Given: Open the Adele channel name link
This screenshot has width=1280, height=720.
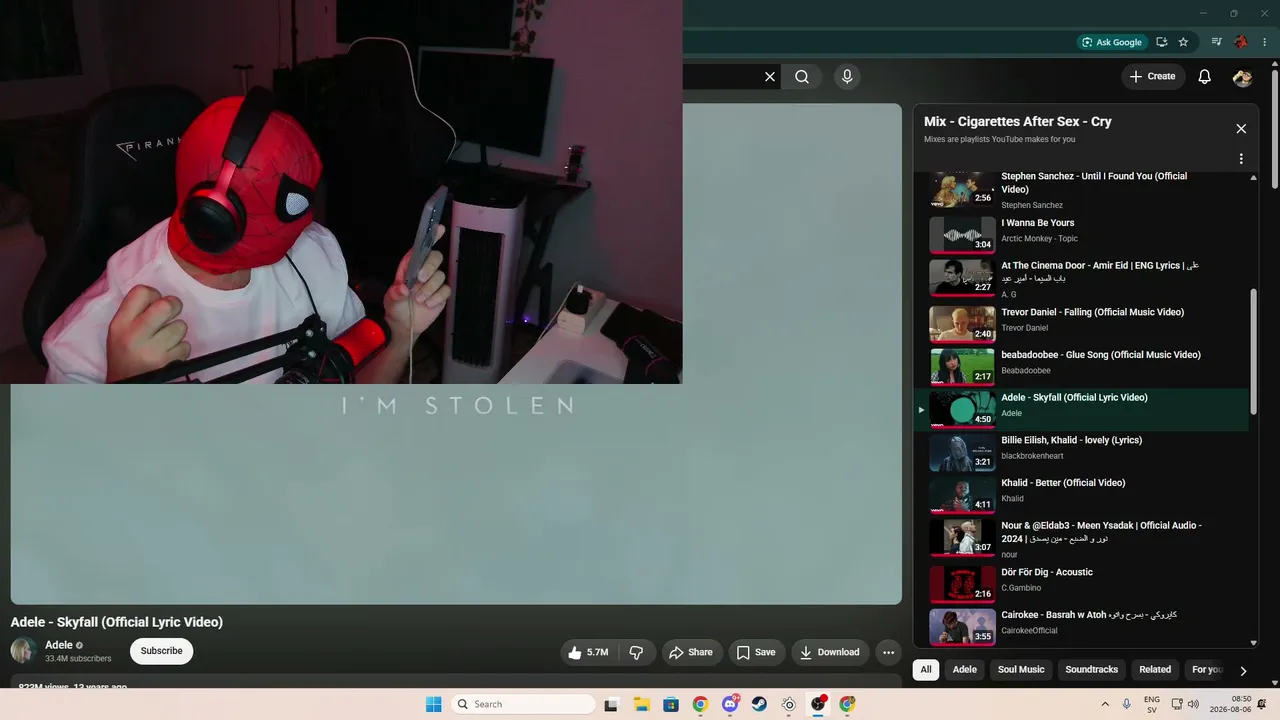Looking at the screenshot, I should coord(59,645).
